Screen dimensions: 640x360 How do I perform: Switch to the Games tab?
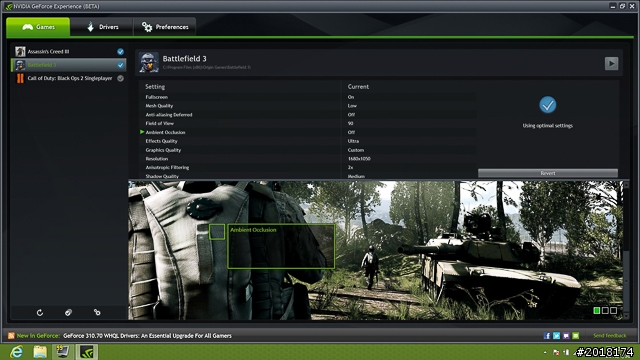(x=38, y=27)
